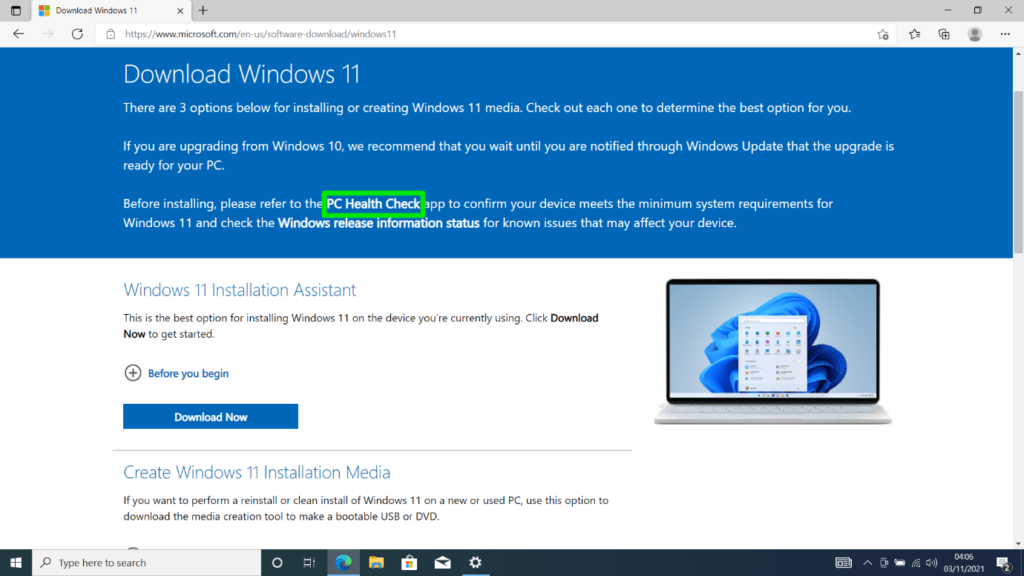The width and height of the screenshot is (1024, 576).
Task: Open Task View on the taskbar
Action: pyautogui.click(x=309, y=562)
